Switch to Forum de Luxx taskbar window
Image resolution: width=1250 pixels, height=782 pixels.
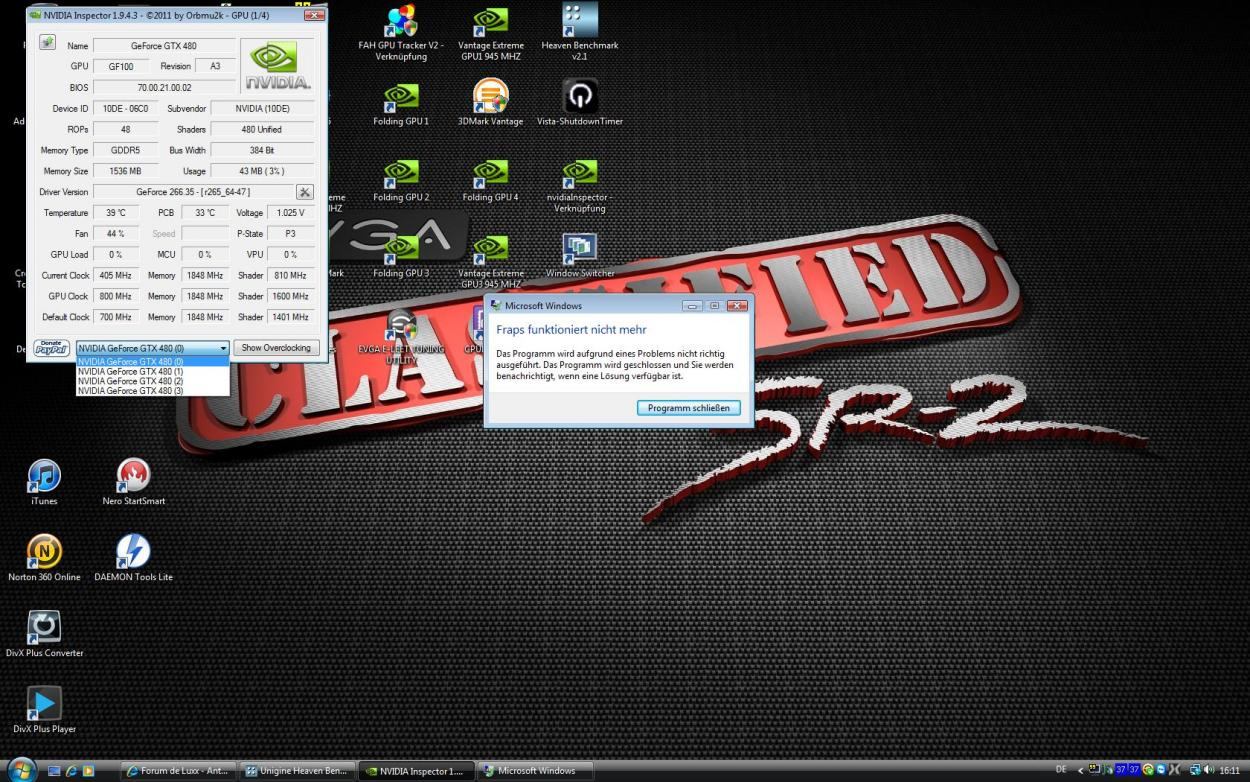[x=180, y=771]
